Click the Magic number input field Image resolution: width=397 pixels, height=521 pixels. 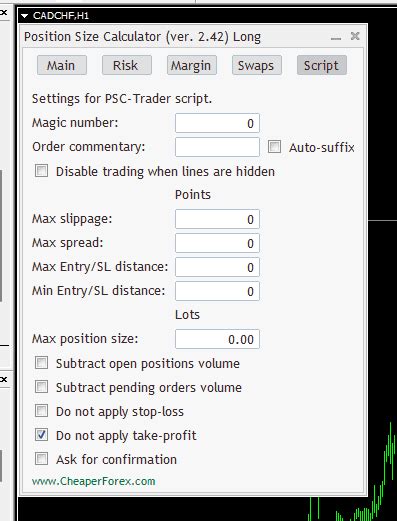217,123
